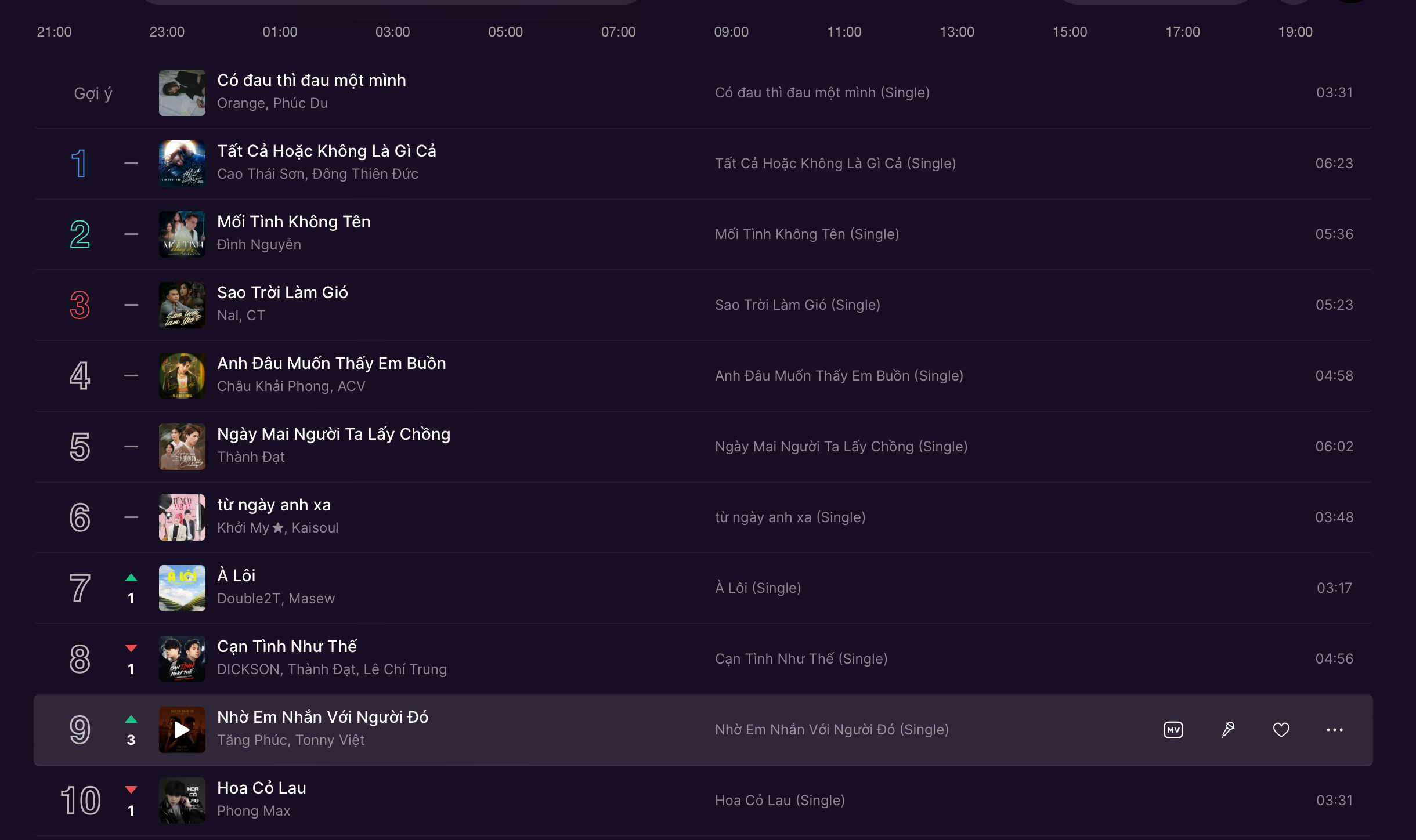The height and width of the screenshot is (840, 1416).
Task: Click the Hoa Cỏ Lau thumbnail
Action: pos(182,801)
